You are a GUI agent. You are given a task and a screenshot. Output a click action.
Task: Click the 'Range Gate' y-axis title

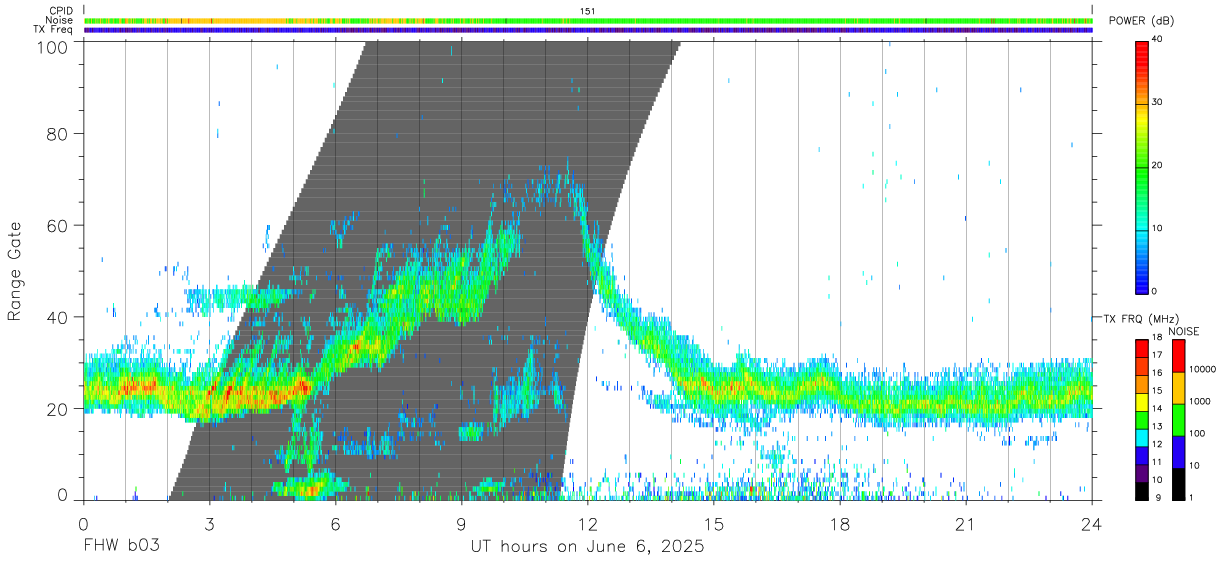click(x=15, y=272)
